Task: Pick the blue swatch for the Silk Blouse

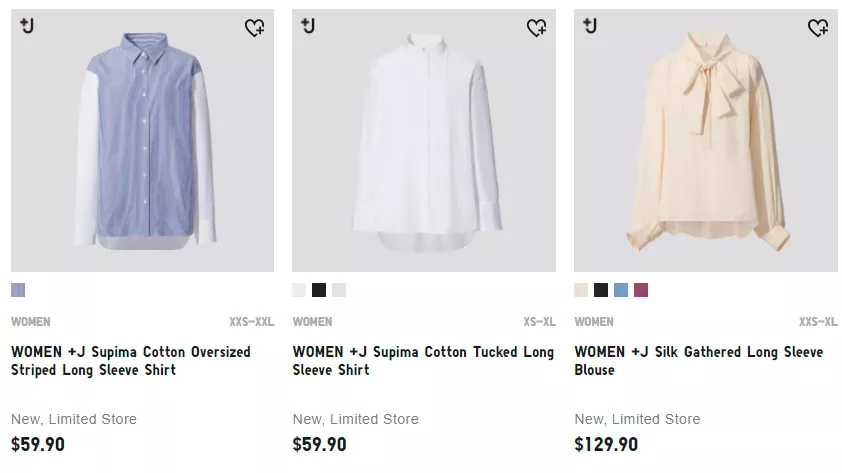Action: click(x=621, y=290)
